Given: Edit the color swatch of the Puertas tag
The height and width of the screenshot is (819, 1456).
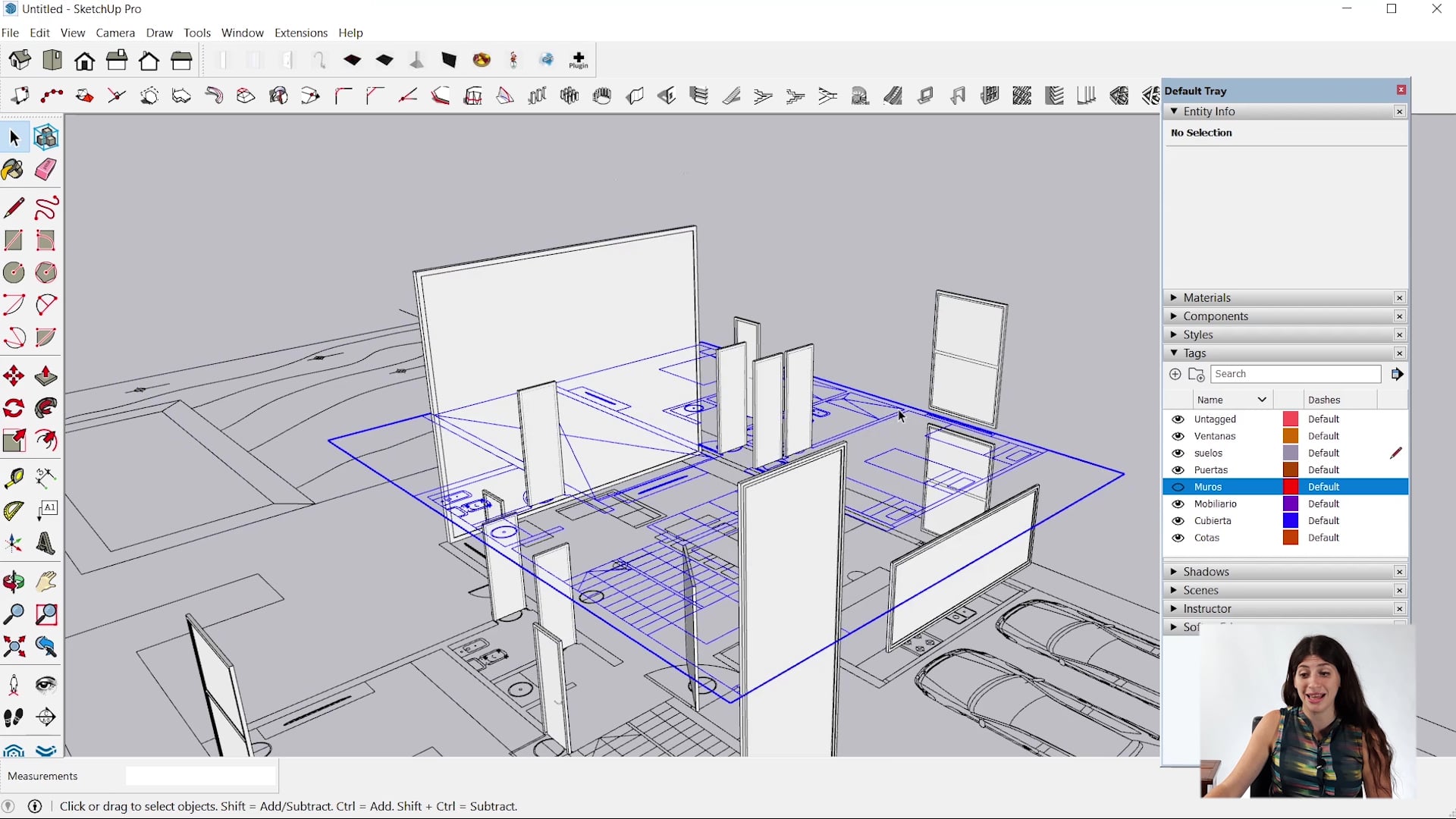Looking at the screenshot, I should 1289,469.
